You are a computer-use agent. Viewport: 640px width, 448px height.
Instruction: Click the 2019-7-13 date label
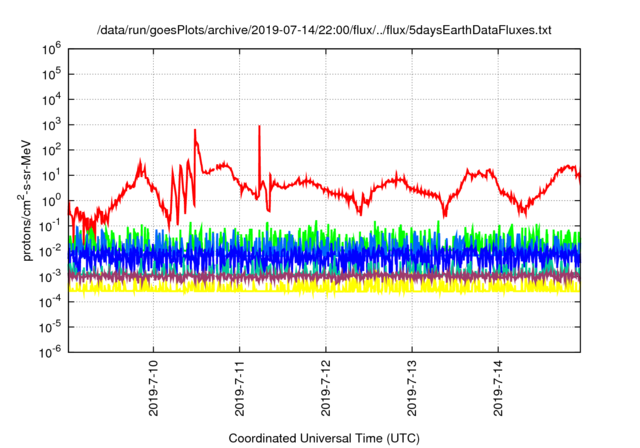coord(412,388)
